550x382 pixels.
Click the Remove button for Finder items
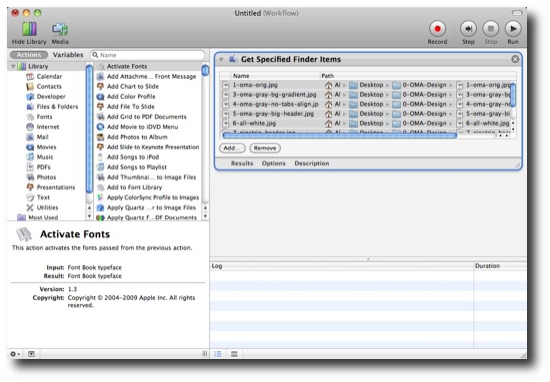pos(265,148)
